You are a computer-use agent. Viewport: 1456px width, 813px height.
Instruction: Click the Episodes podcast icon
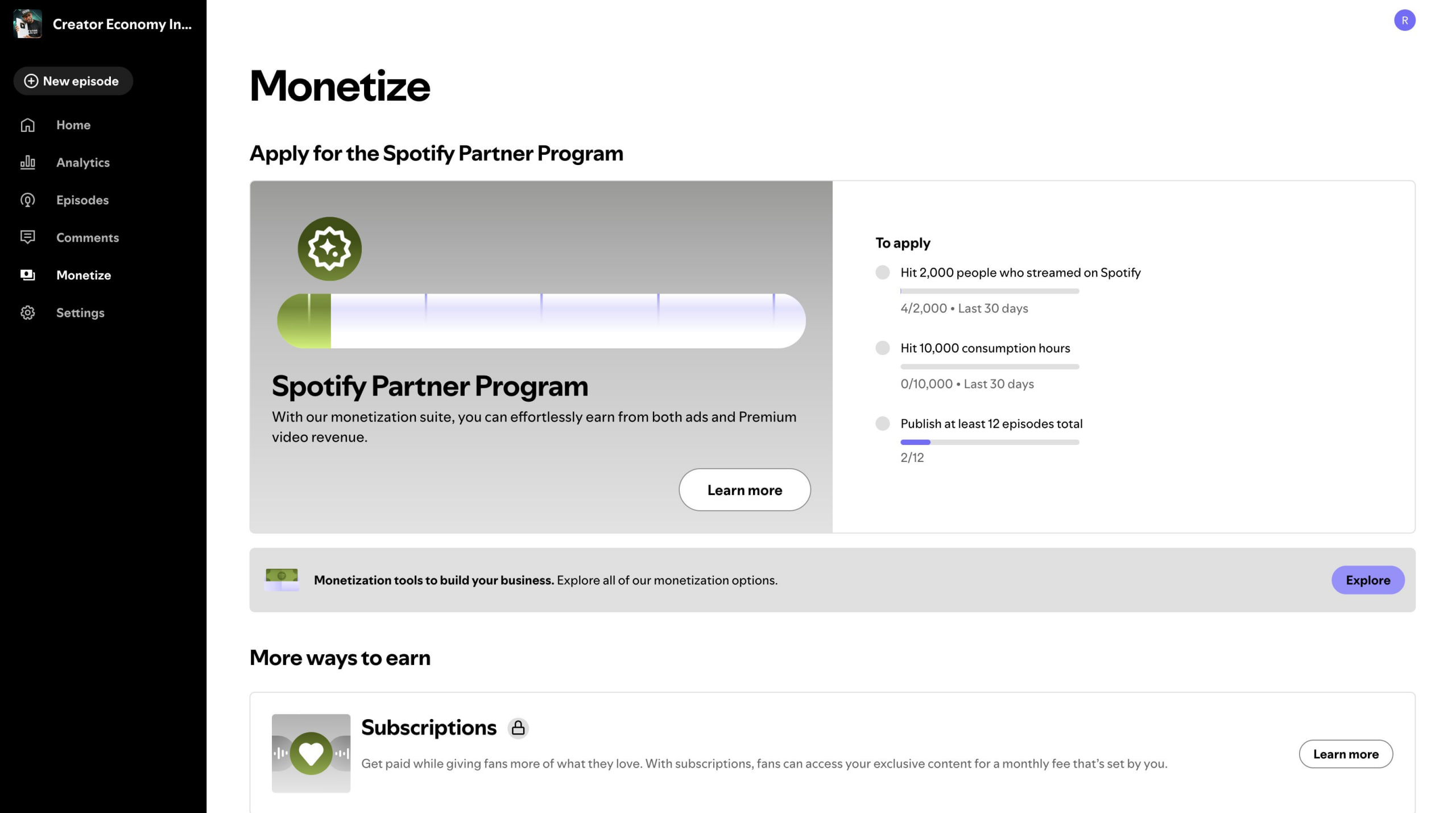[27, 200]
